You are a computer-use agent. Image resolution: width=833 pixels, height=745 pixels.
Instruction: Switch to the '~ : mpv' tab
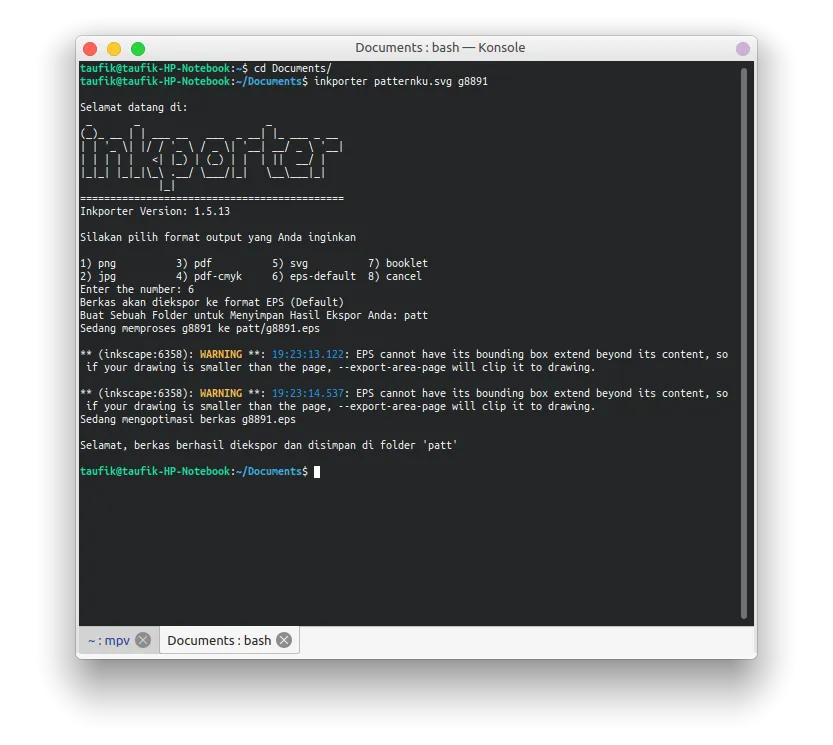coord(109,640)
